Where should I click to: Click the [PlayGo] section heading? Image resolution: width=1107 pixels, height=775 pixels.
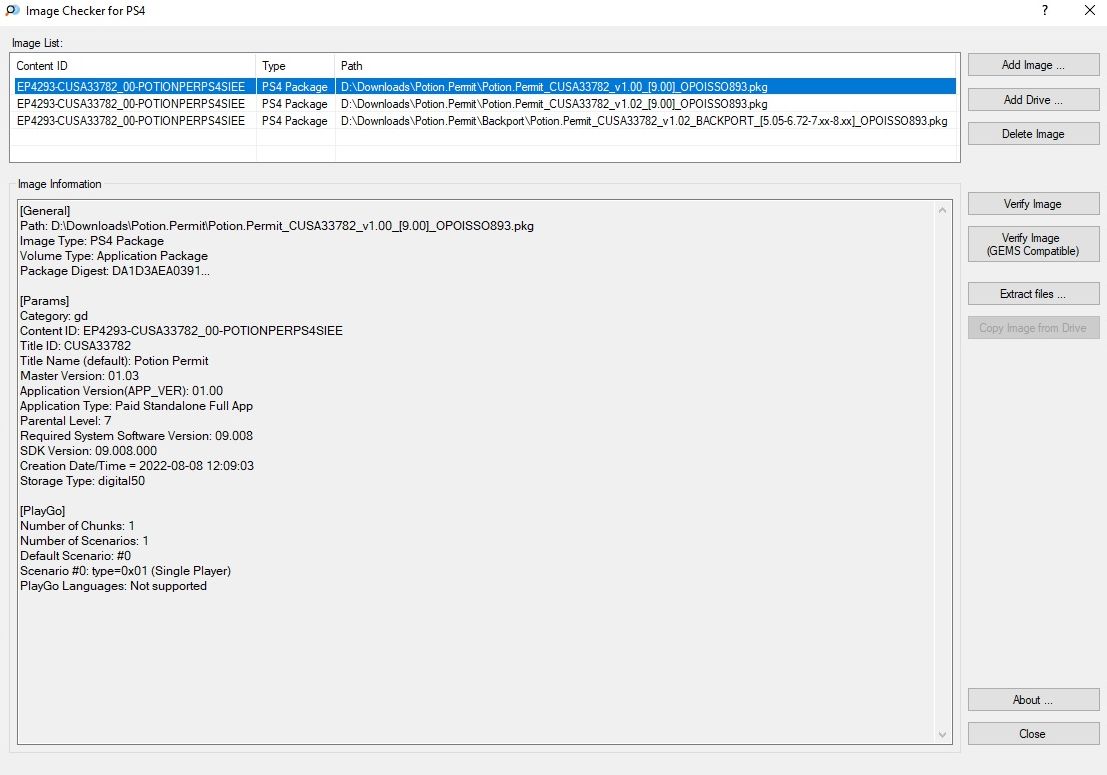click(42, 510)
